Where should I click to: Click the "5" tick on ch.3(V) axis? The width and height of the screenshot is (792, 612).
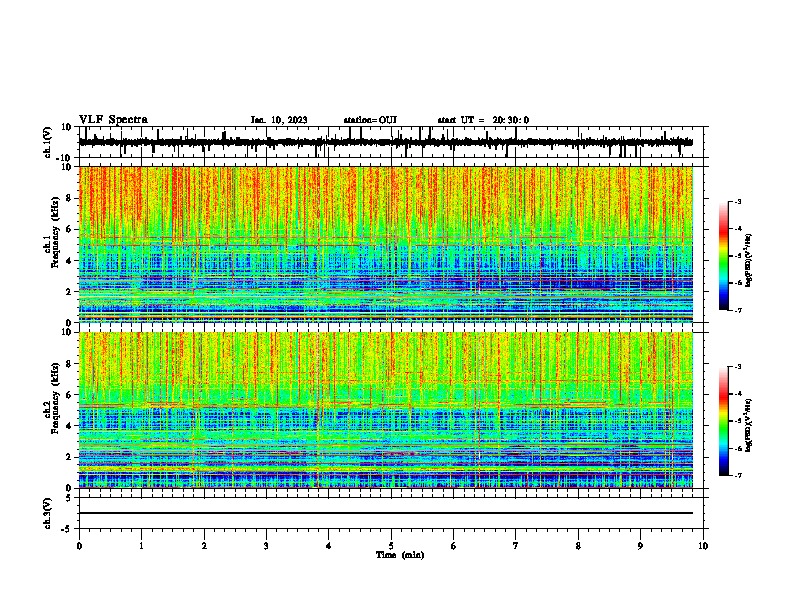(x=69, y=498)
